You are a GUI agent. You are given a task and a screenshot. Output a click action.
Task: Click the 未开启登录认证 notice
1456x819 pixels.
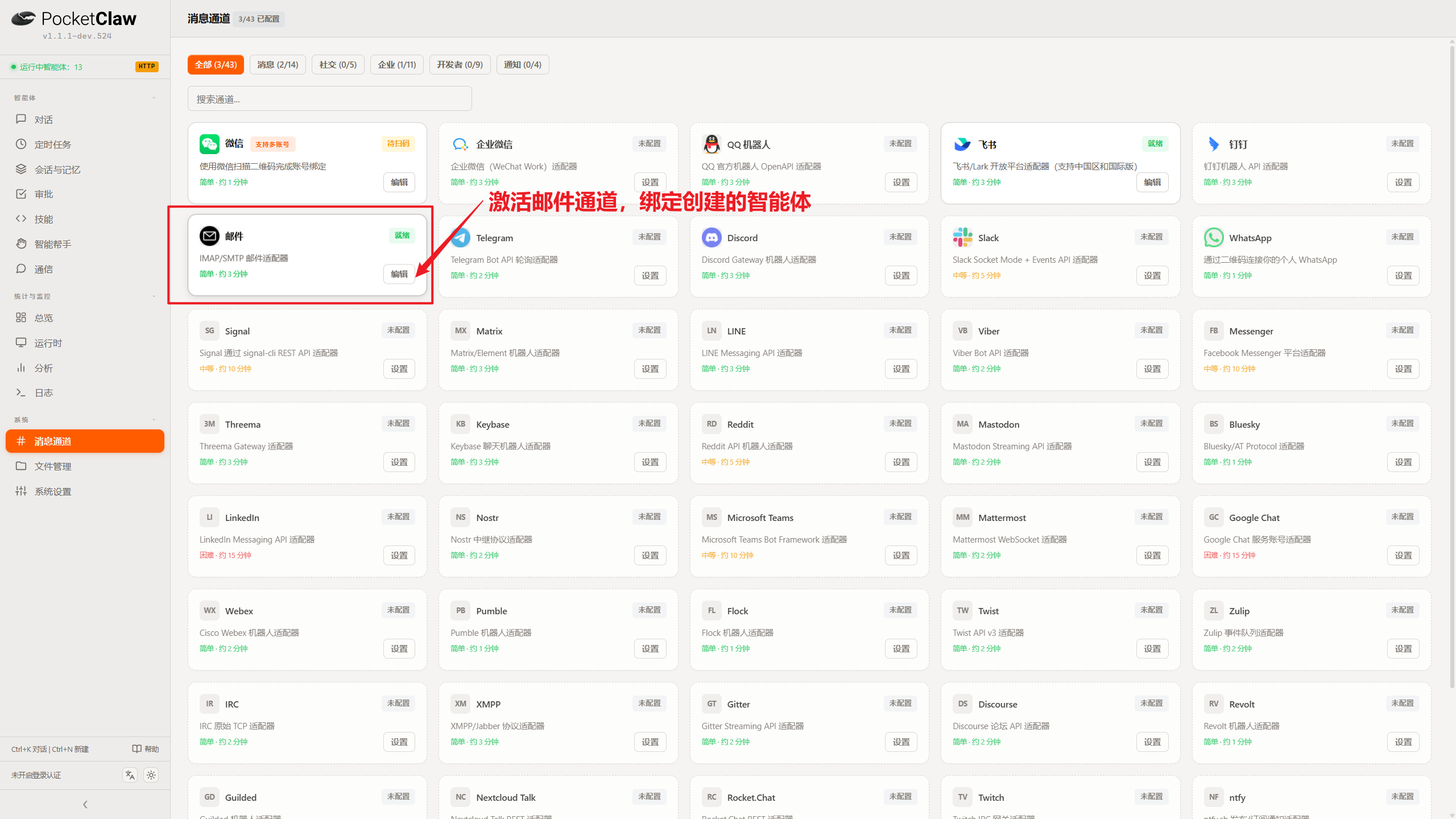(36, 775)
